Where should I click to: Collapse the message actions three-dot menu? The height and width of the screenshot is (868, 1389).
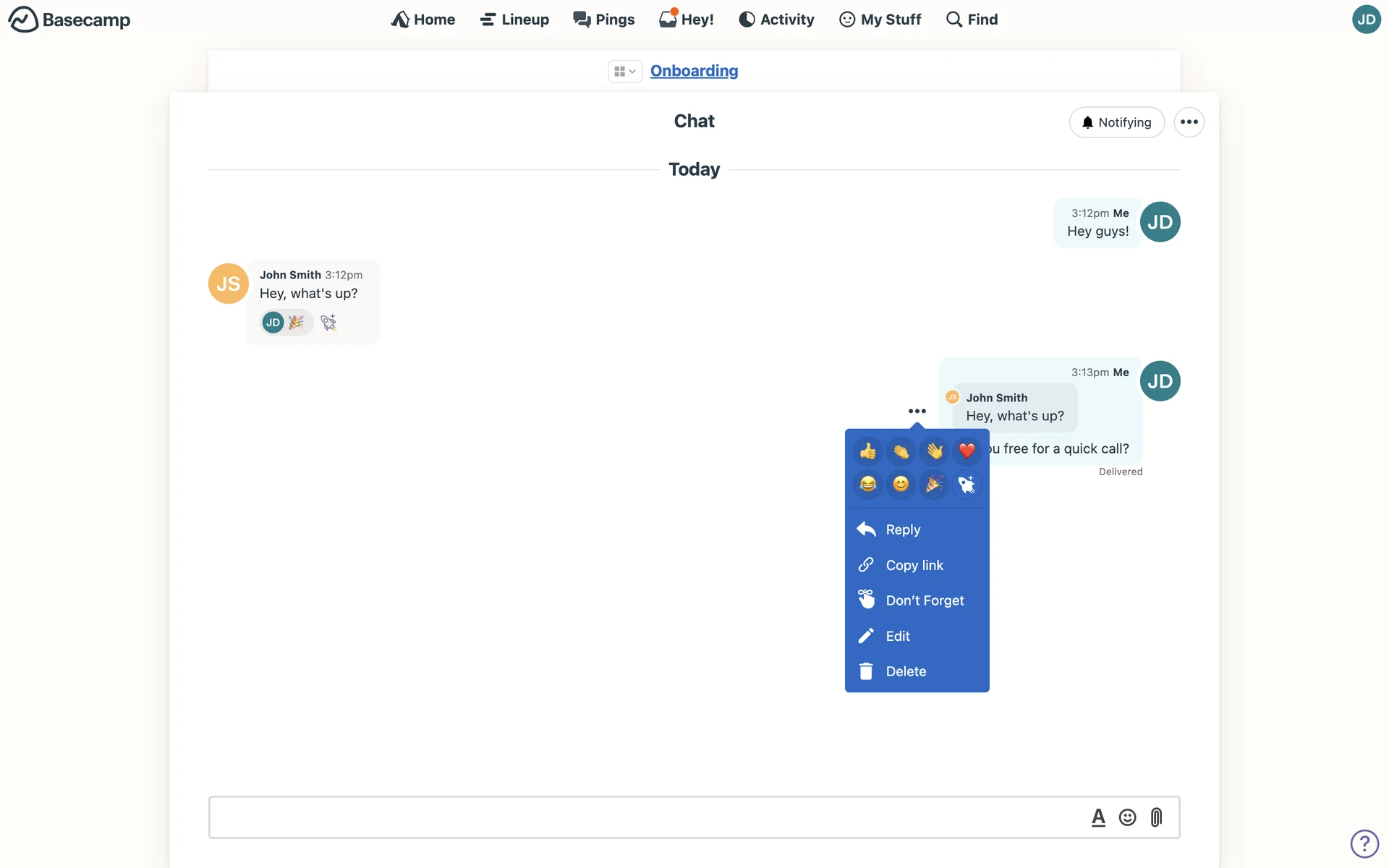tap(917, 411)
